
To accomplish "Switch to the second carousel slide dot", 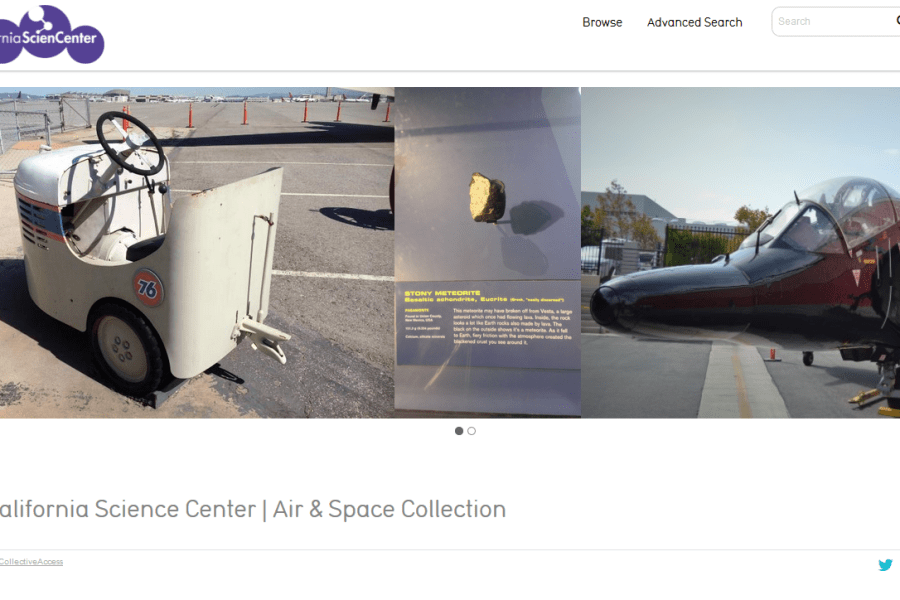I will (471, 431).
